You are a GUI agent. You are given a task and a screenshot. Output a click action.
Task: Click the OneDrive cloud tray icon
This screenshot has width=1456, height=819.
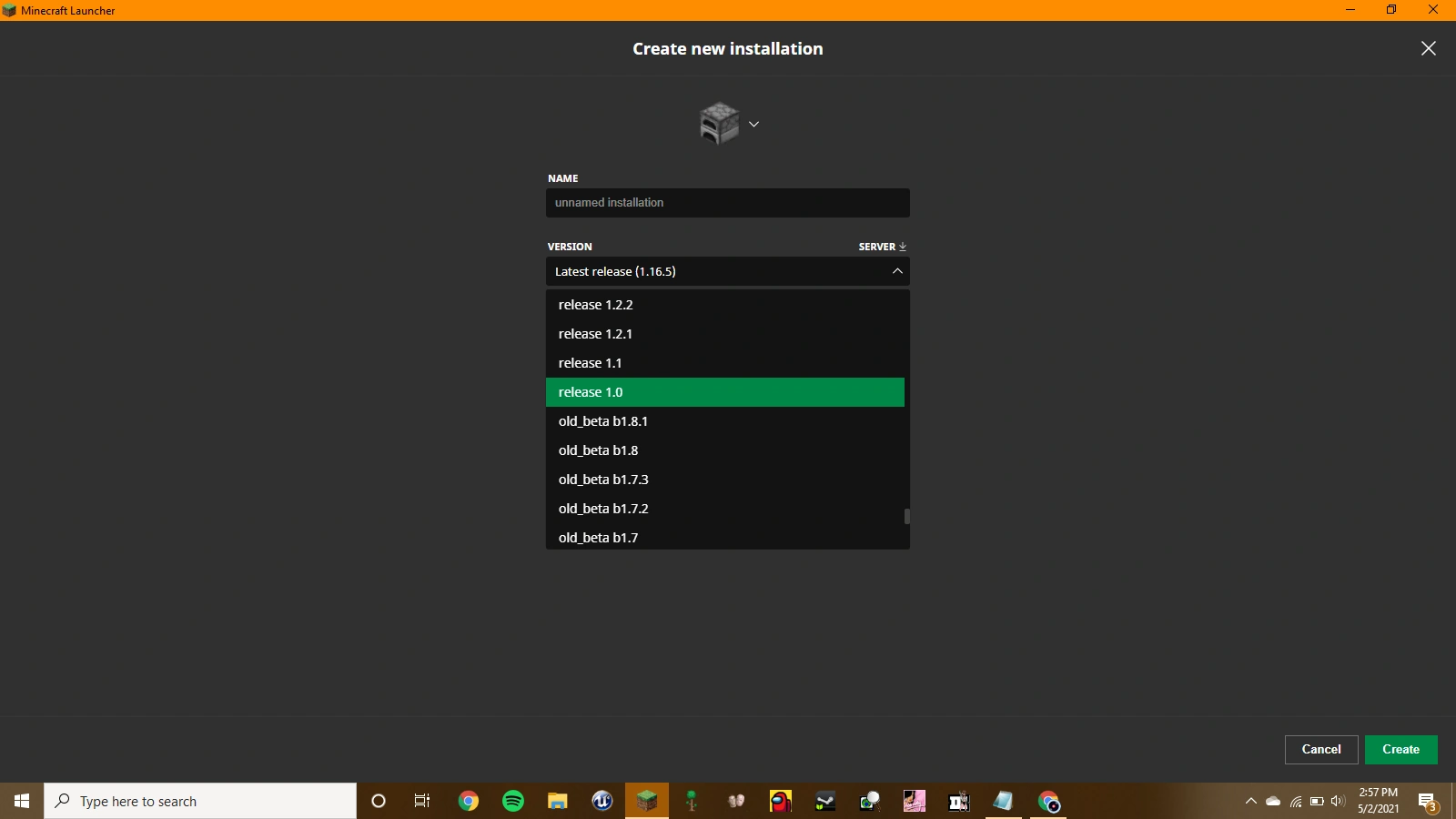(1273, 801)
